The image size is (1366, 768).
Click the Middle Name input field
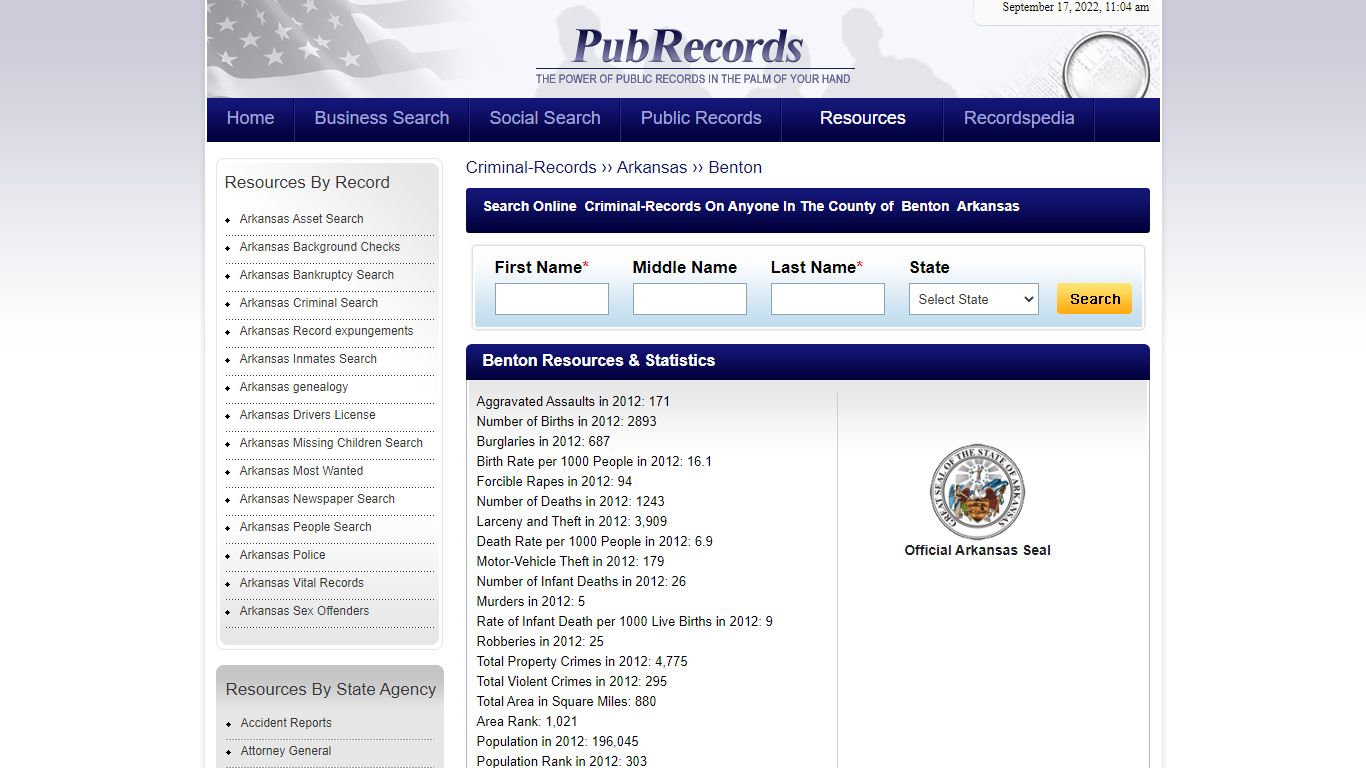[690, 299]
